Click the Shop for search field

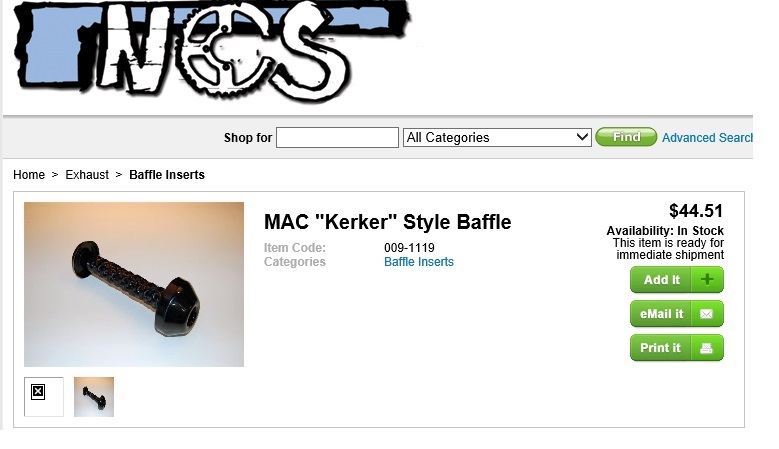[x=337, y=138]
